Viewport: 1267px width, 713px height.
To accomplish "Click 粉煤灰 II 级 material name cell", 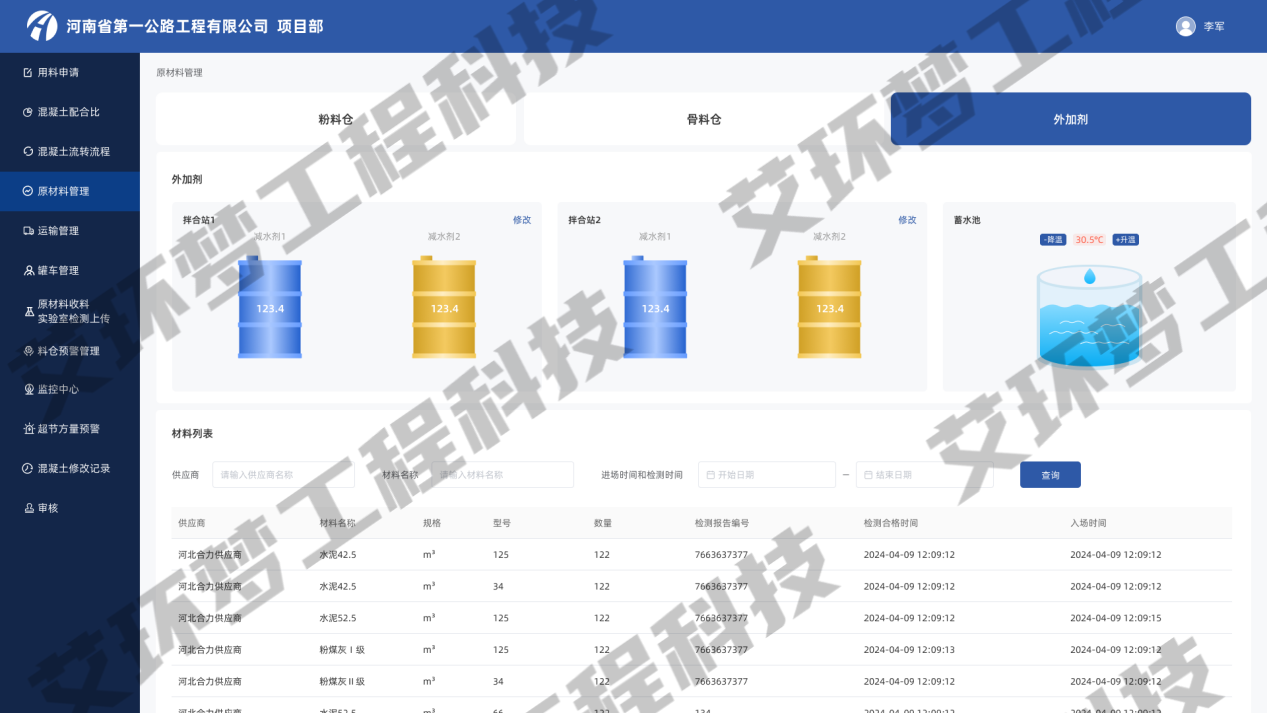I will (x=343, y=682).
